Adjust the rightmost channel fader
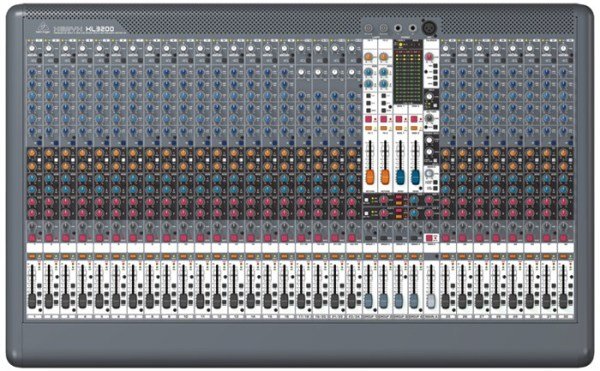The width and height of the screenshot is (600, 371). tap(563, 301)
